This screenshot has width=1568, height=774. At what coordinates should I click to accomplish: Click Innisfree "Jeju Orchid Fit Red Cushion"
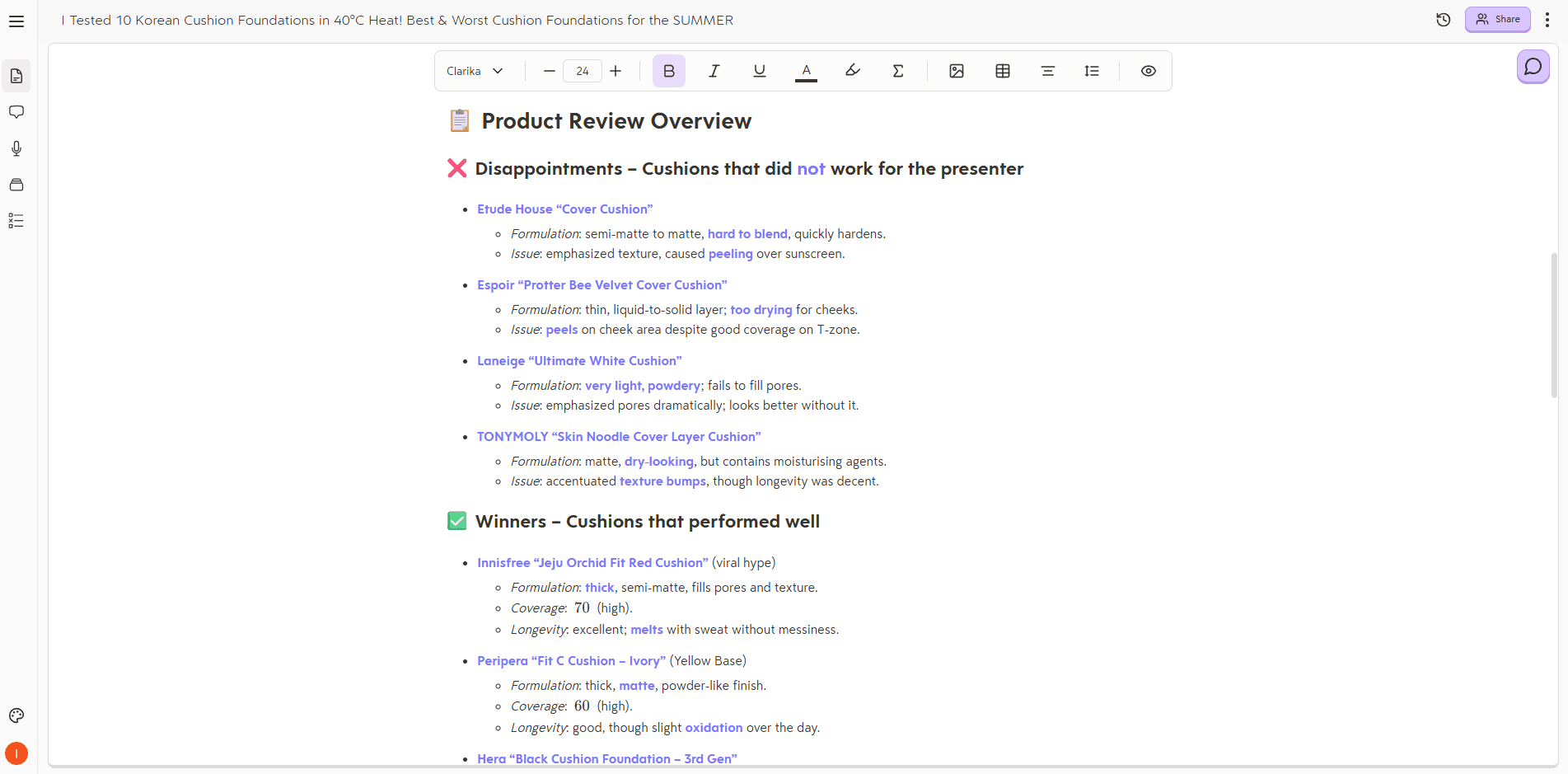point(592,563)
